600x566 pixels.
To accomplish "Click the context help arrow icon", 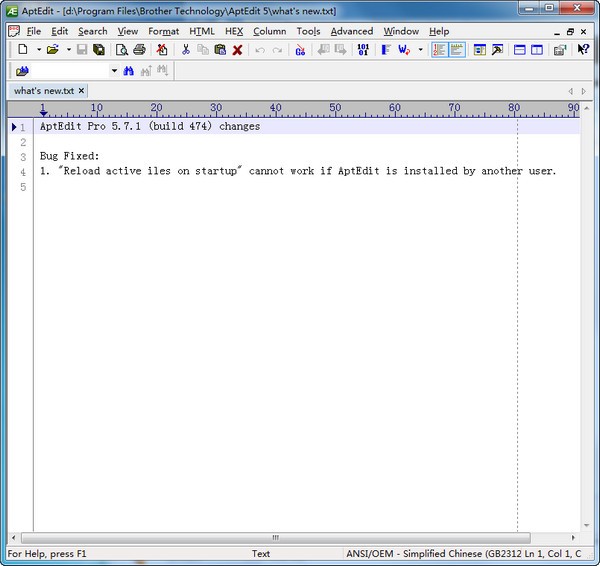I will coord(583,50).
